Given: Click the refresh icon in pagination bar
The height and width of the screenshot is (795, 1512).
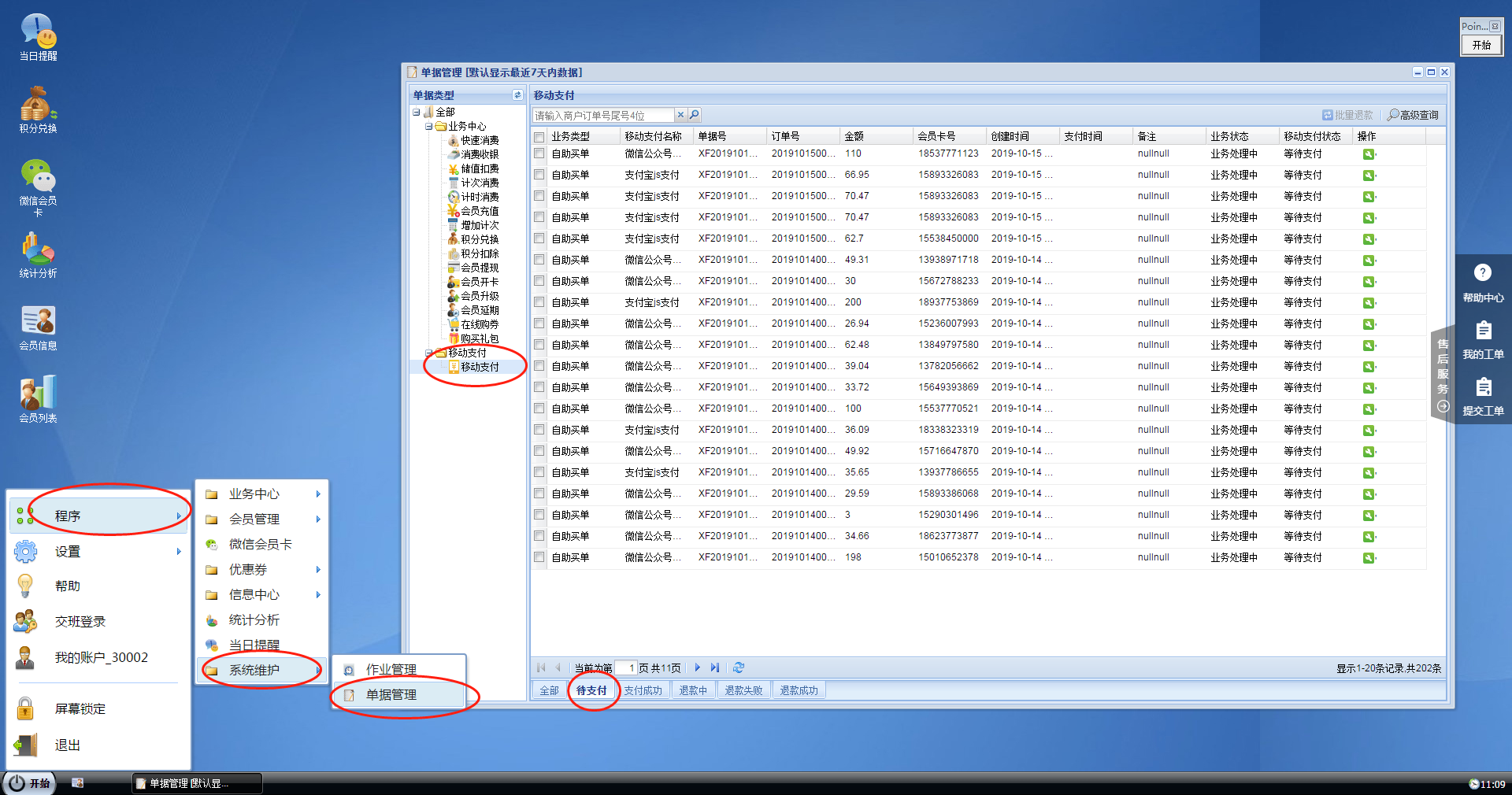Looking at the screenshot, I should [738, 667].
